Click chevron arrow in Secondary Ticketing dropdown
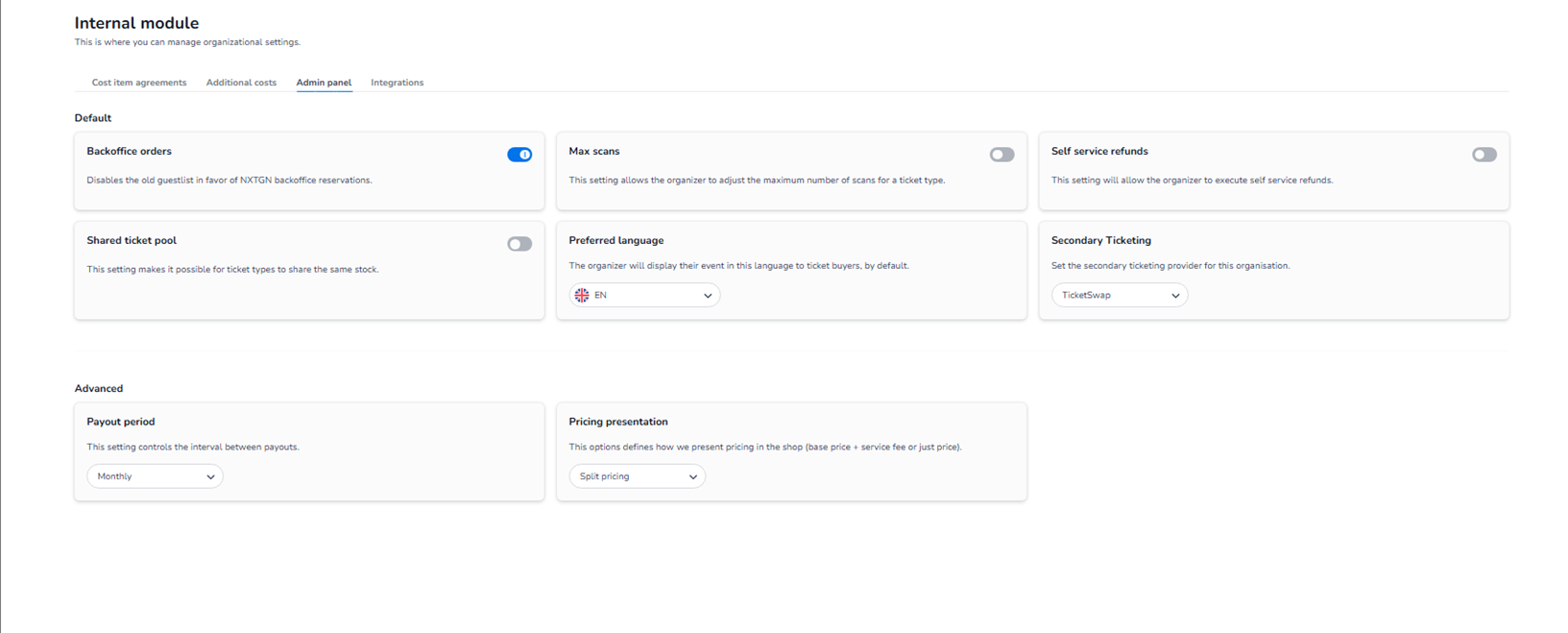 coord(1175,296)
